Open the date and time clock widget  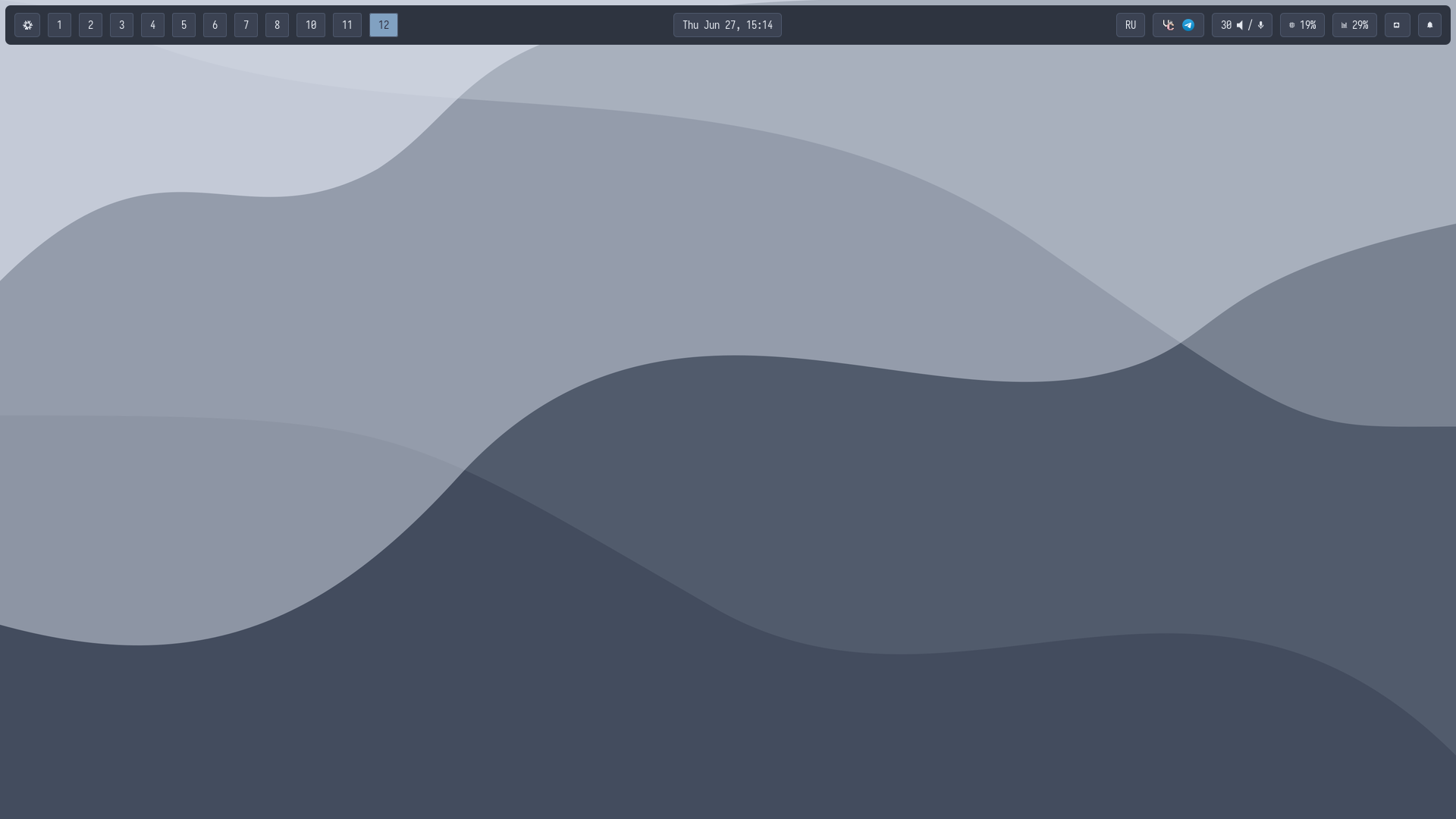click(x=727, y=25)
